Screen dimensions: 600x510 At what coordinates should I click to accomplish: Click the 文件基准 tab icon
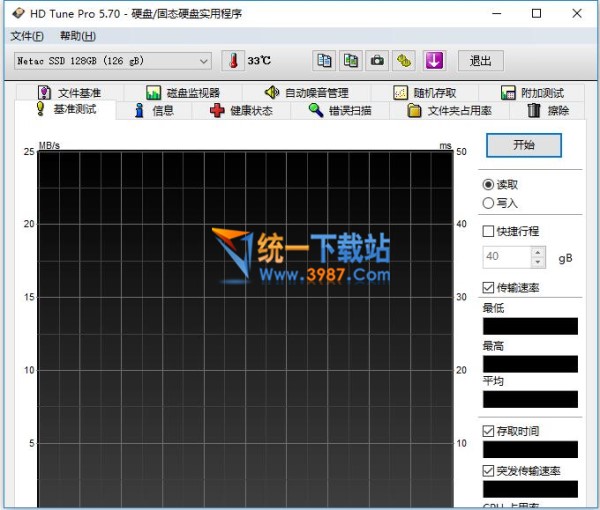44,93
